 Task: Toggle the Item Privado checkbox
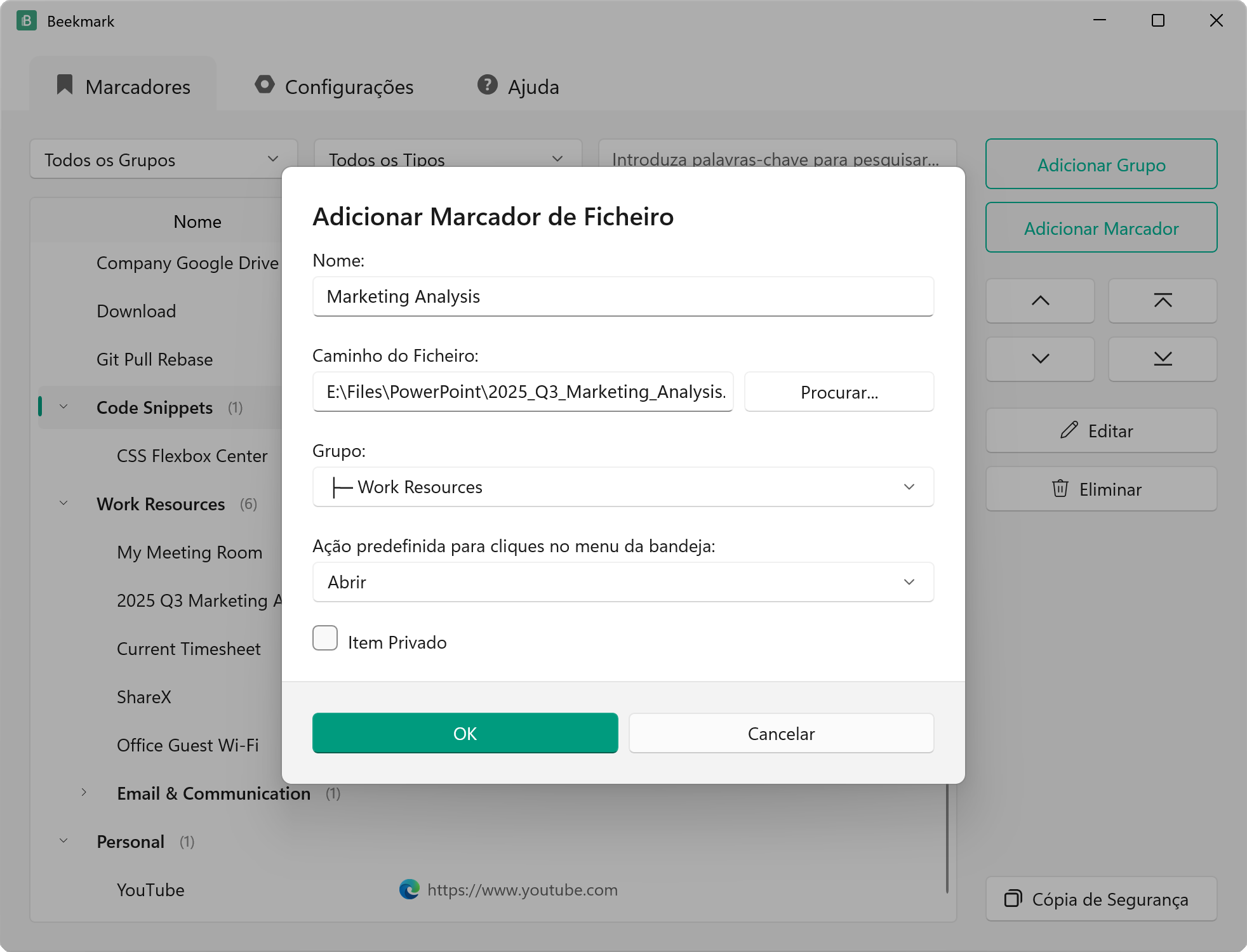click(325, 638)
